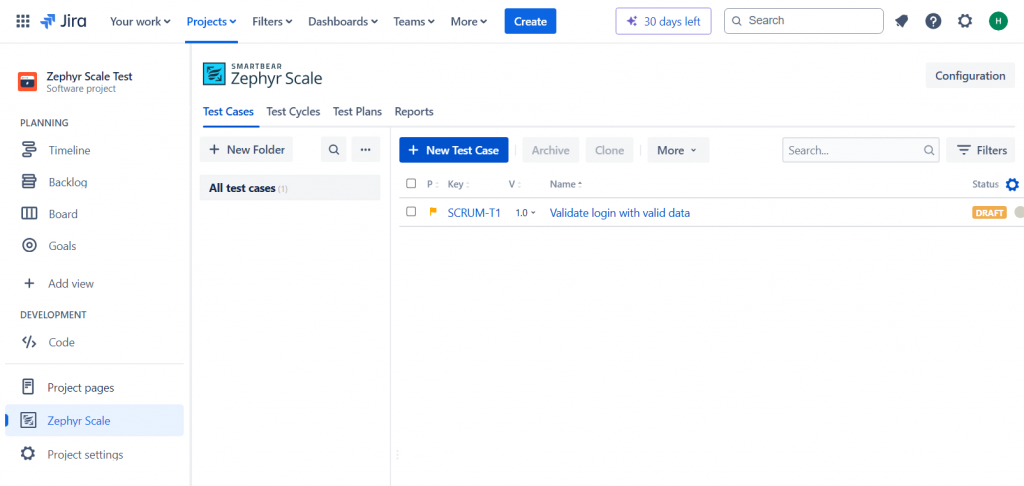The image size is (1024, 486).
Task: Click the priority flag on SCRUM-T1
Action: 432,212
